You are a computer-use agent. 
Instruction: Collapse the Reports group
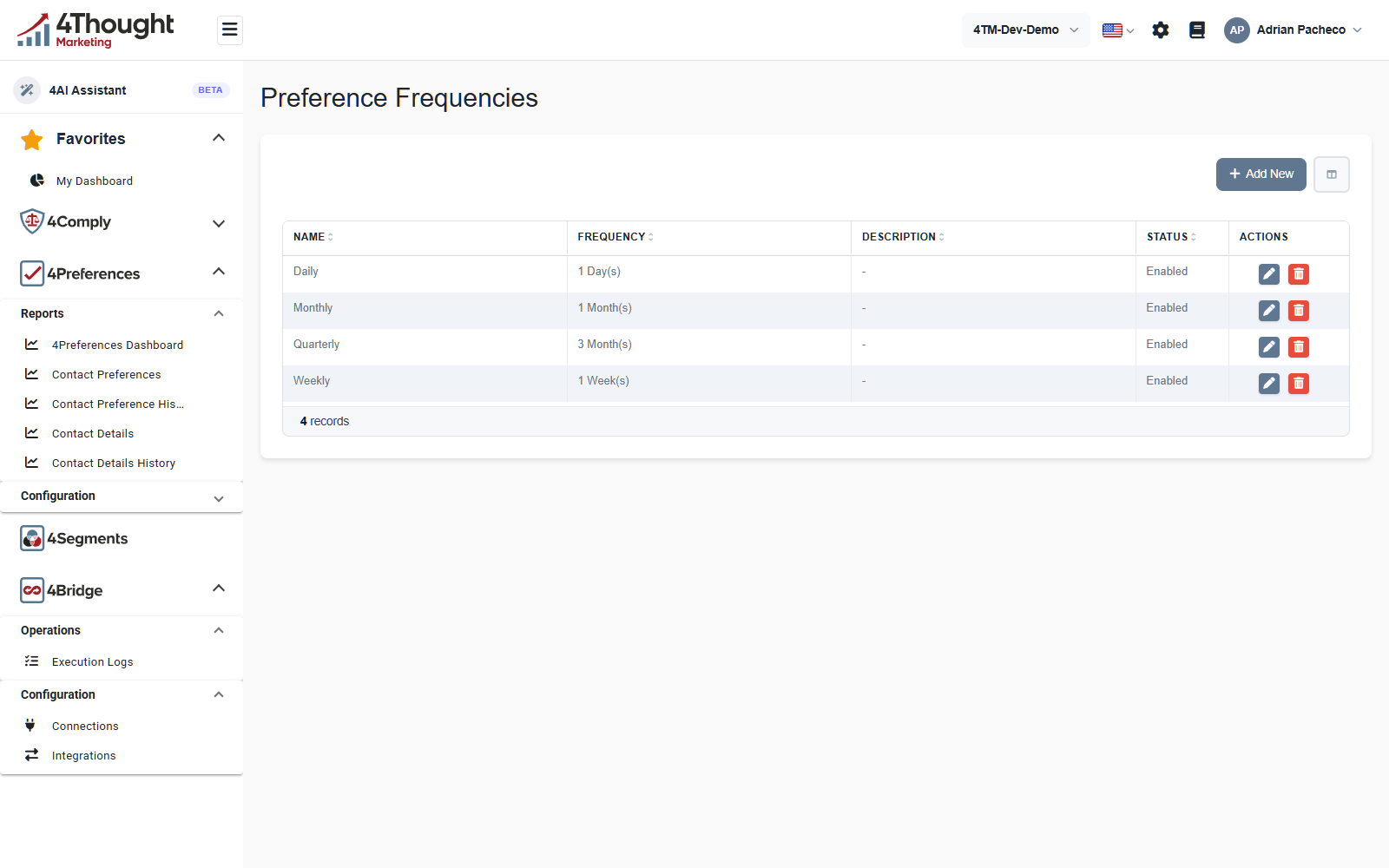[x=219, y=313]
